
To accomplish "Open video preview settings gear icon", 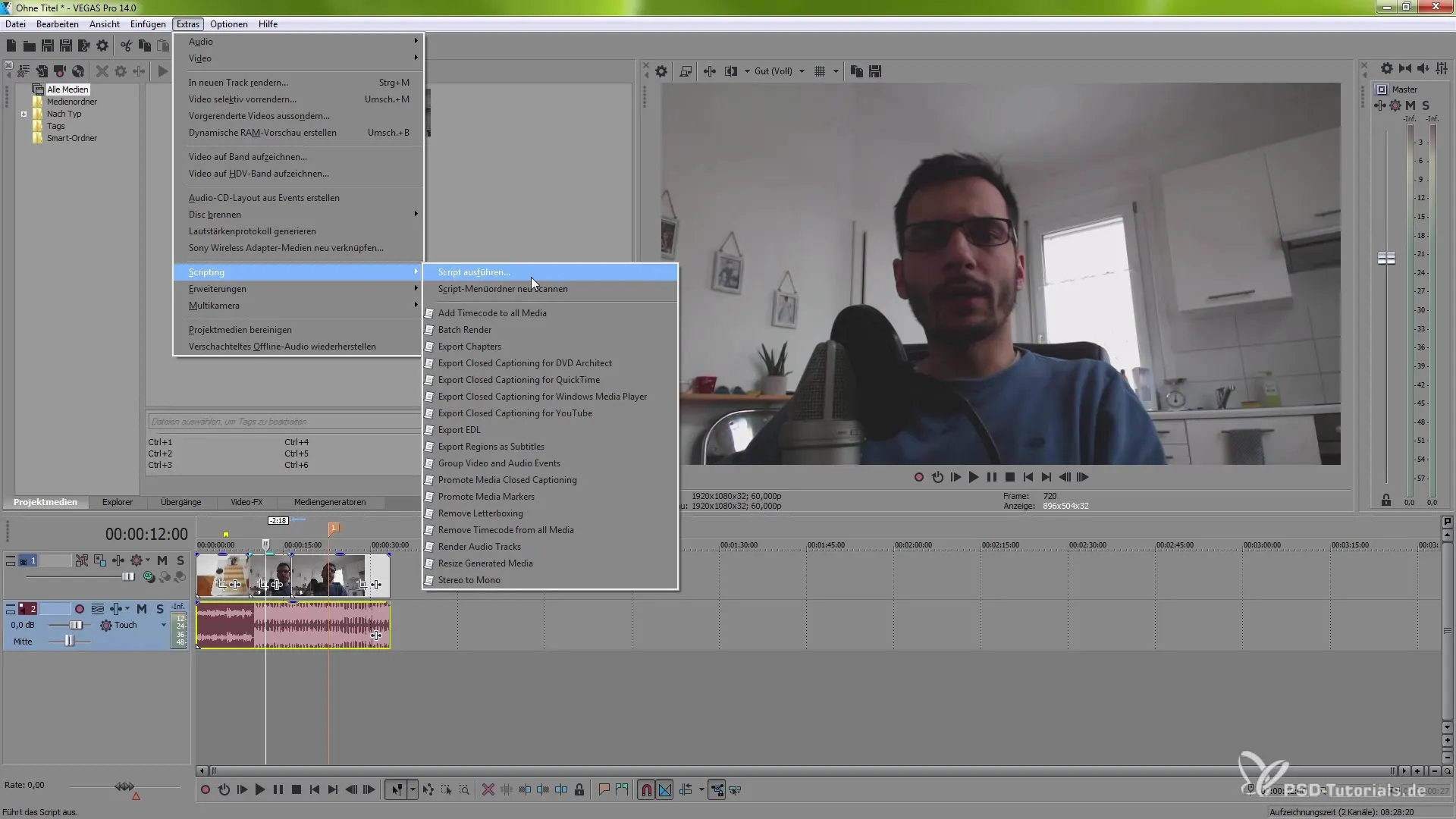I will (661, 71).
